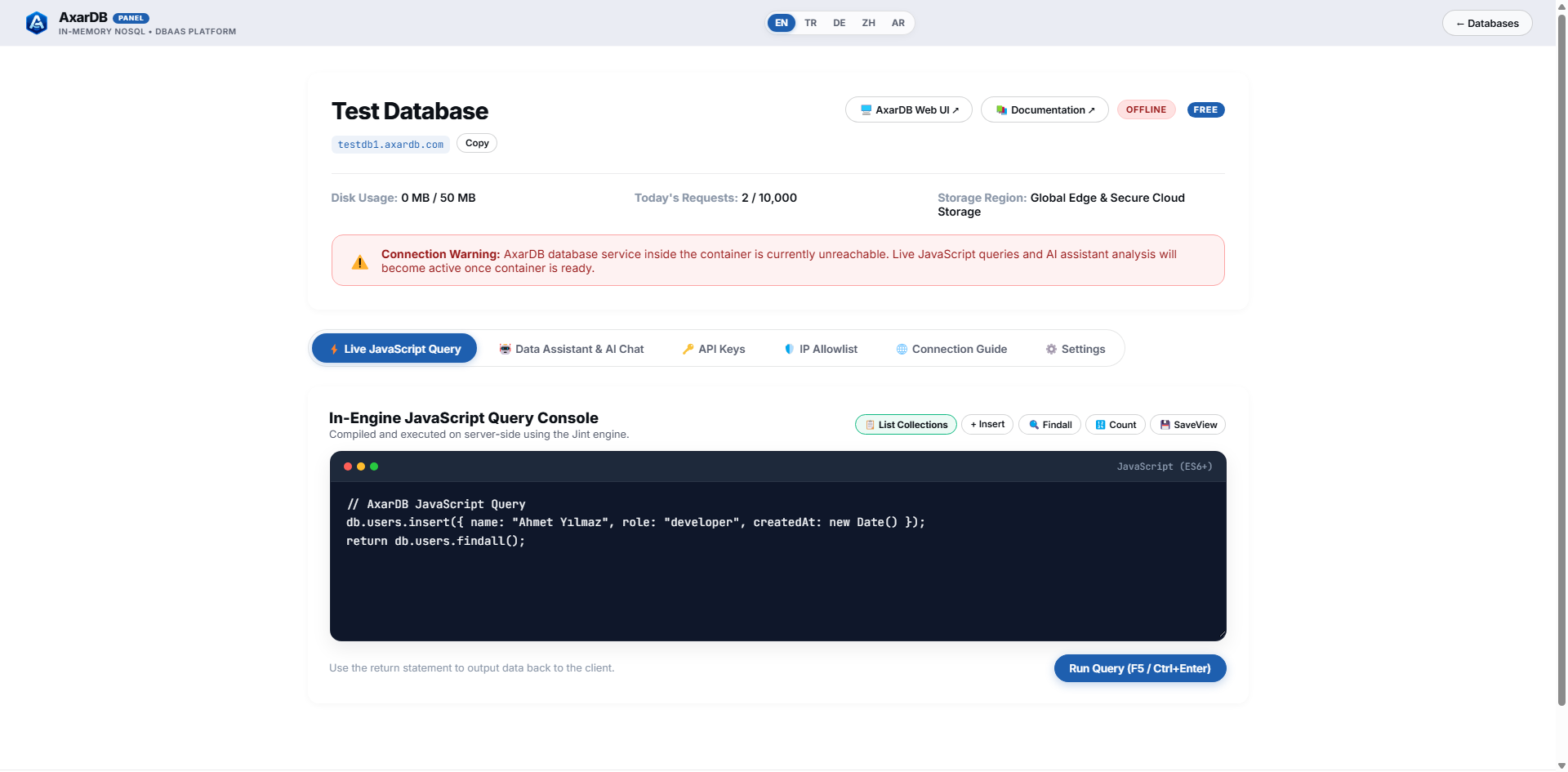This screenshot has height=772, width=1568.
Task: Click the monitor icon in AxarDB Web UI
Action: [866, 109]
